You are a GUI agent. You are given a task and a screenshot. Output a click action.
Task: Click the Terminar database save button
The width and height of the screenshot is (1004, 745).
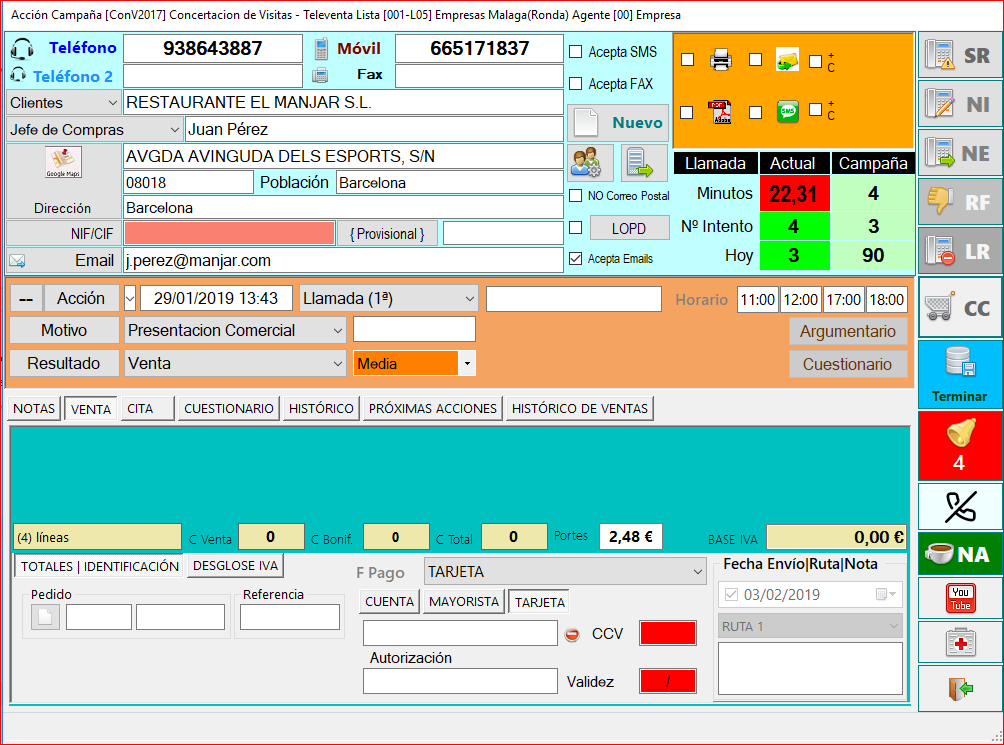pyautogui.click(x=960, y=374)
